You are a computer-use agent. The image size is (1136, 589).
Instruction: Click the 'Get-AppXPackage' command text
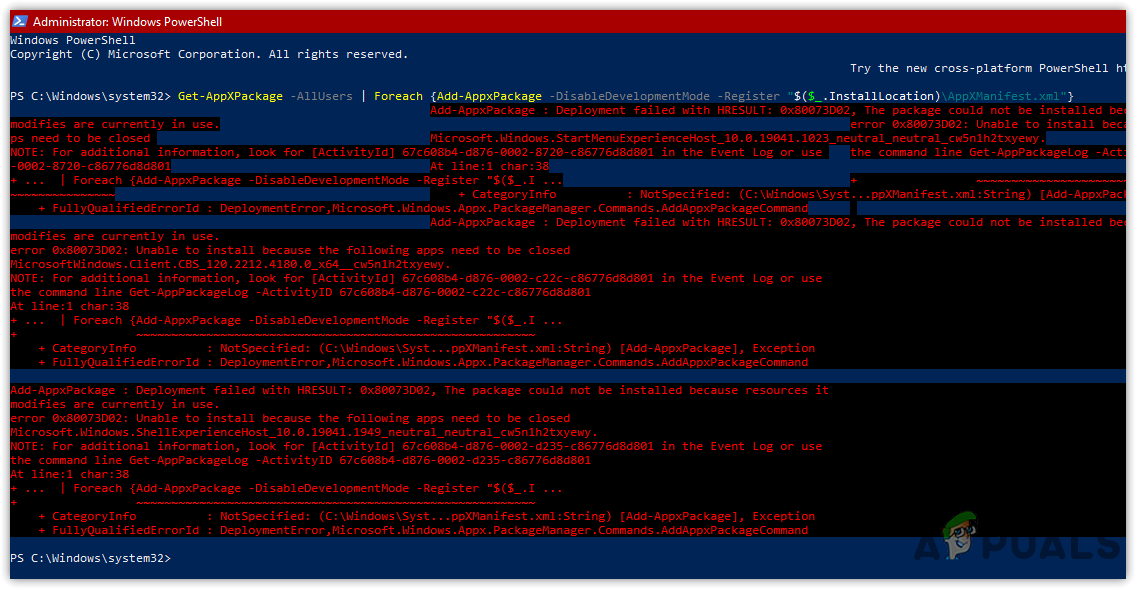(230, 96)
